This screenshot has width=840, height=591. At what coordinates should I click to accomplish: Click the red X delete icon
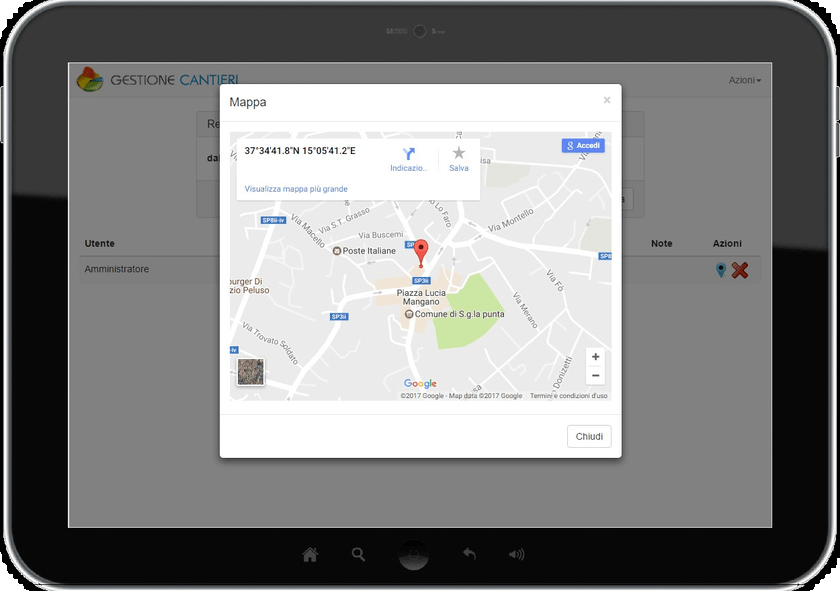740,270
